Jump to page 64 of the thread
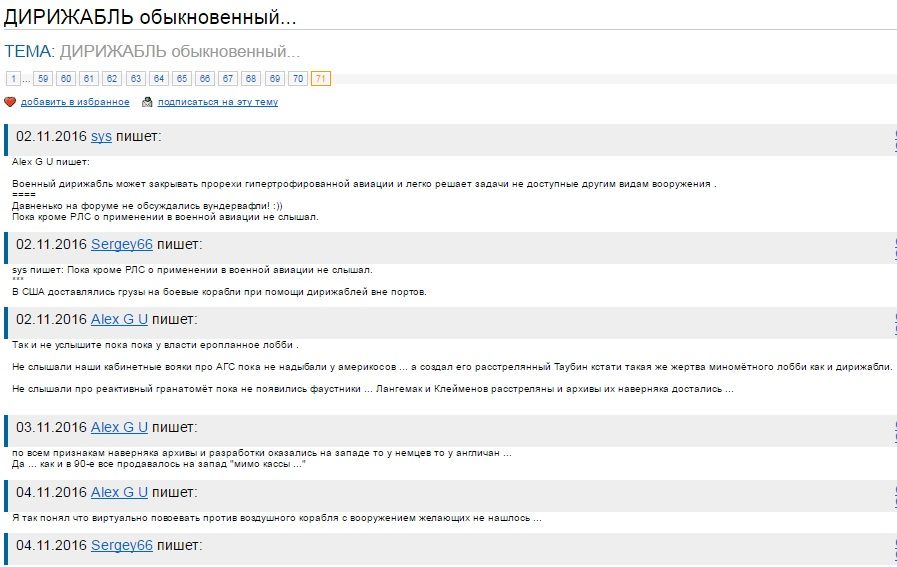This screenshot has width=897, height=567. pos(158,78)
